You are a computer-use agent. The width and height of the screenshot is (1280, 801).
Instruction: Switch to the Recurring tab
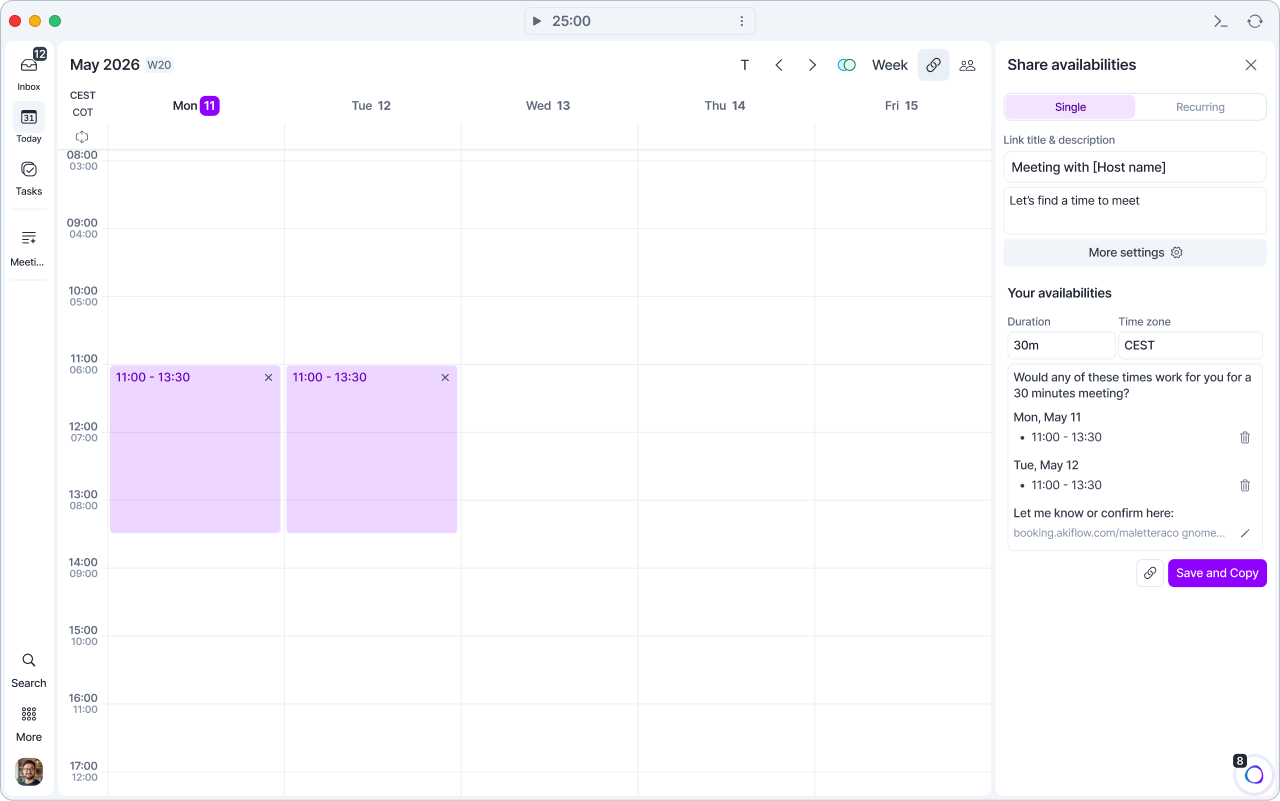pyautogui.click(x=1200, y=107)
